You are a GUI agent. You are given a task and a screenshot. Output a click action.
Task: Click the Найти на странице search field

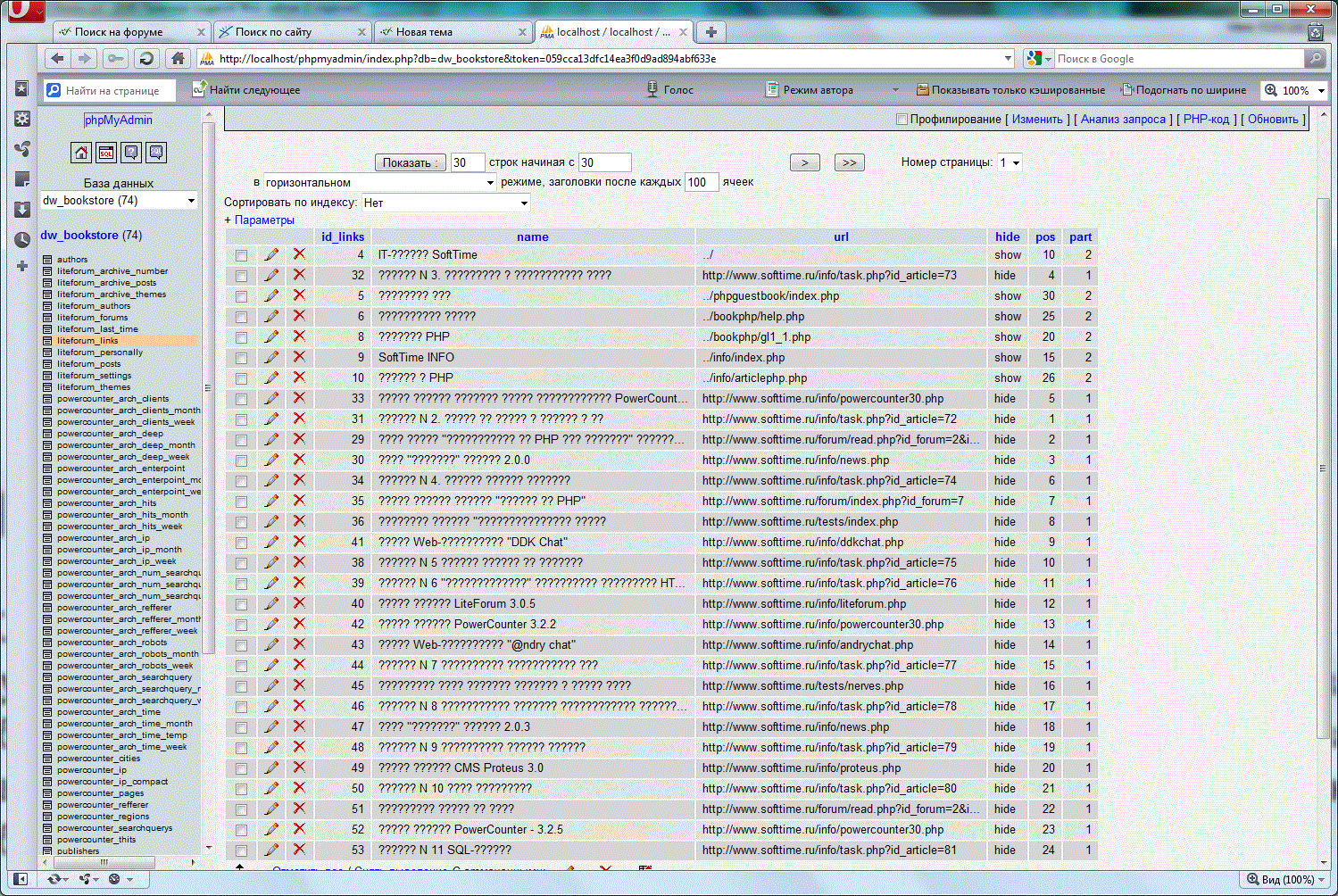[x=112, y=90]
